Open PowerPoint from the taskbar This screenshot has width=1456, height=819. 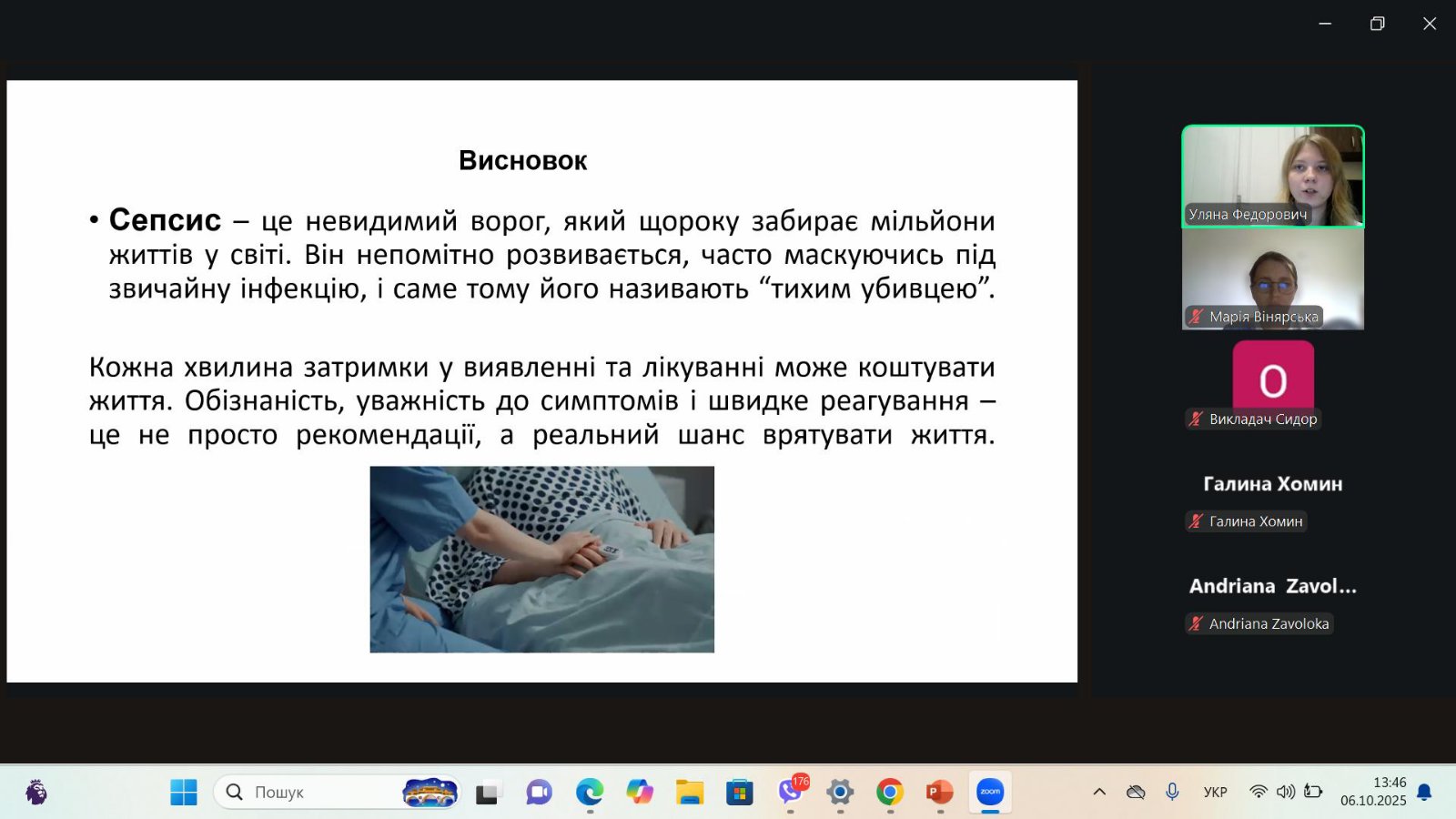(x=939, y=792)
